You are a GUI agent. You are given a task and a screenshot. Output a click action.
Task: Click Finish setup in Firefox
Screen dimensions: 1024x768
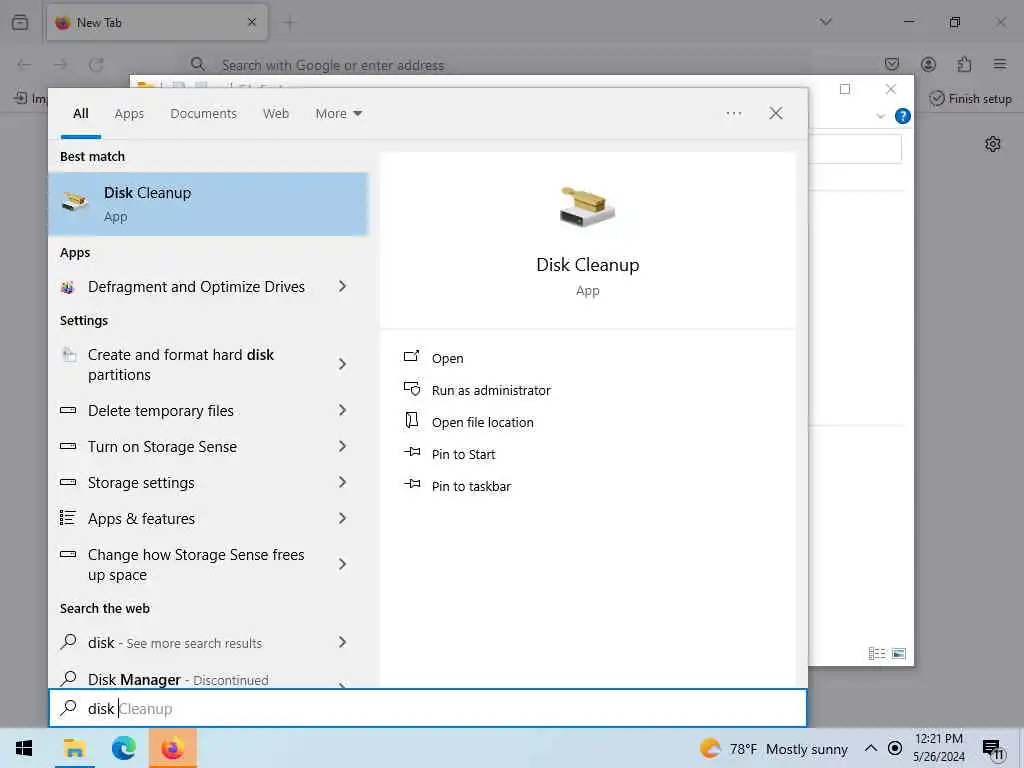[970, 99]
